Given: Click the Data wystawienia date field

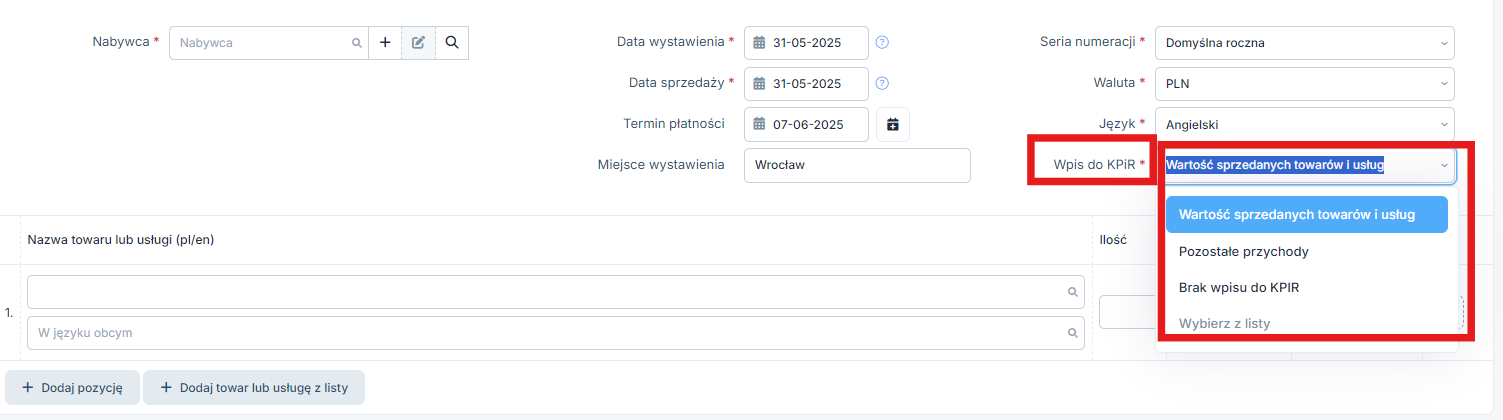Looking at the screenshot, I should tap(806, 43).
